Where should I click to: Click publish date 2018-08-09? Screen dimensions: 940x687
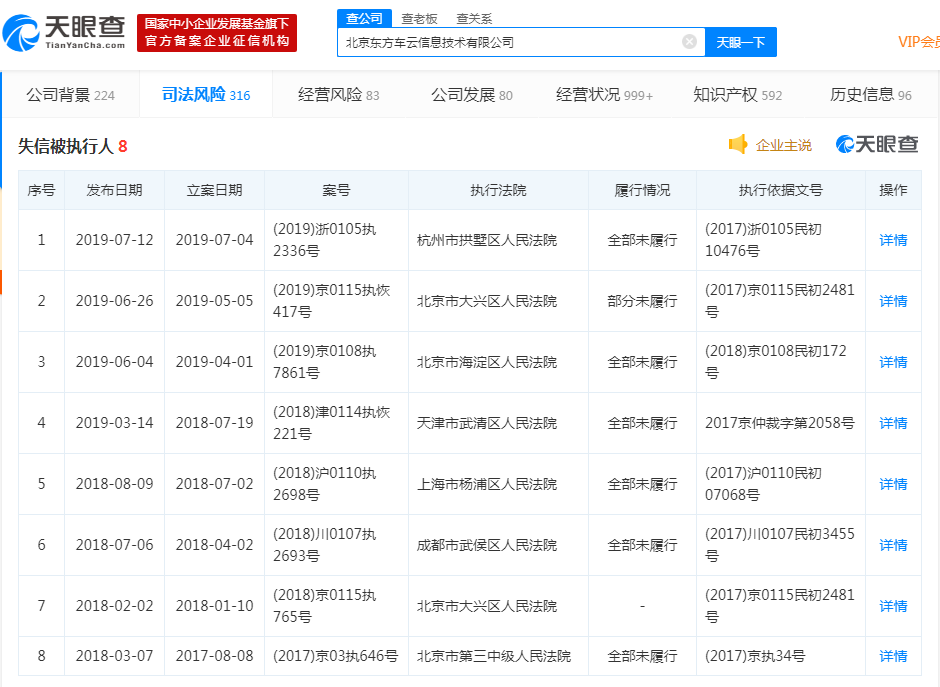click(115, 484)
